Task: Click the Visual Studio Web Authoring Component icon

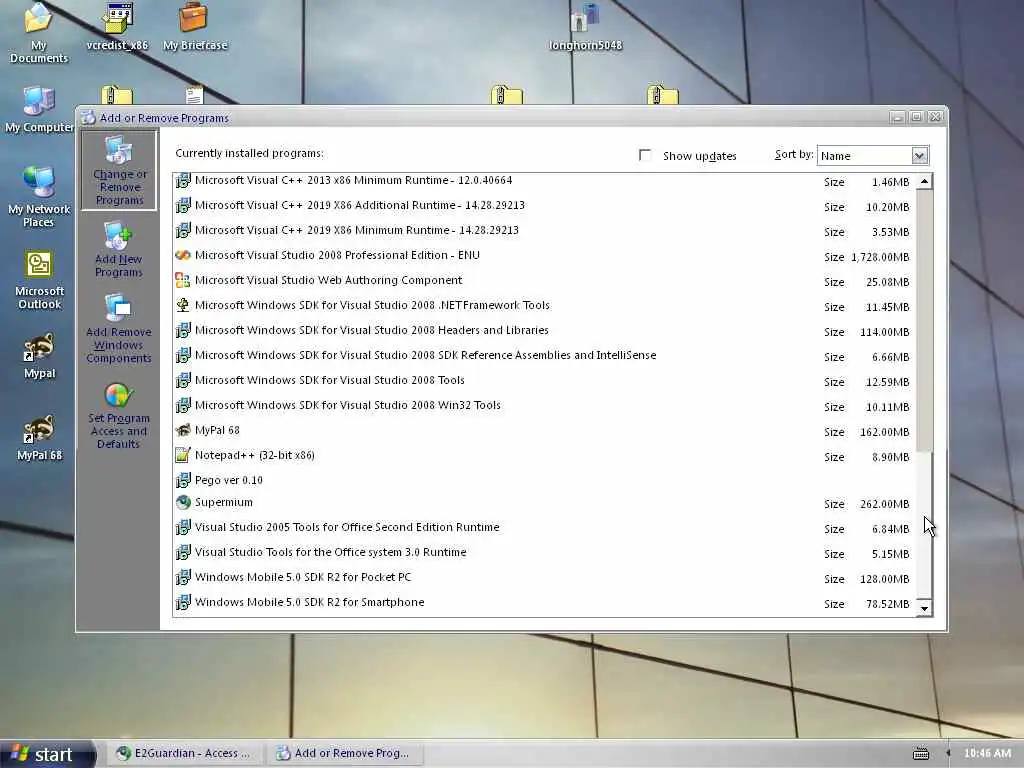Action: [x=183, y=280]
